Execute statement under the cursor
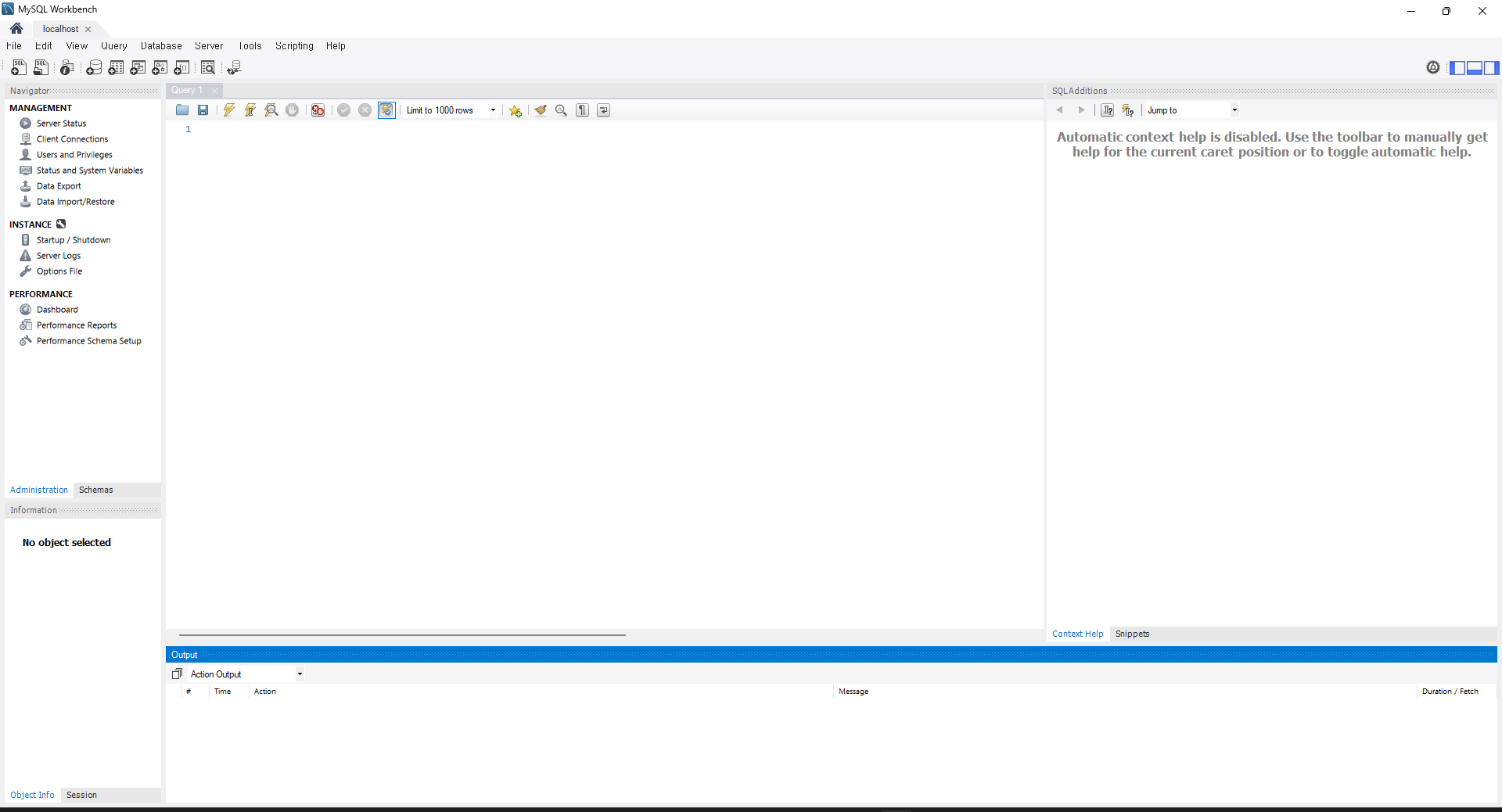Image resolution: width=1502 pixels, height=812 pixels. [250, 110]
